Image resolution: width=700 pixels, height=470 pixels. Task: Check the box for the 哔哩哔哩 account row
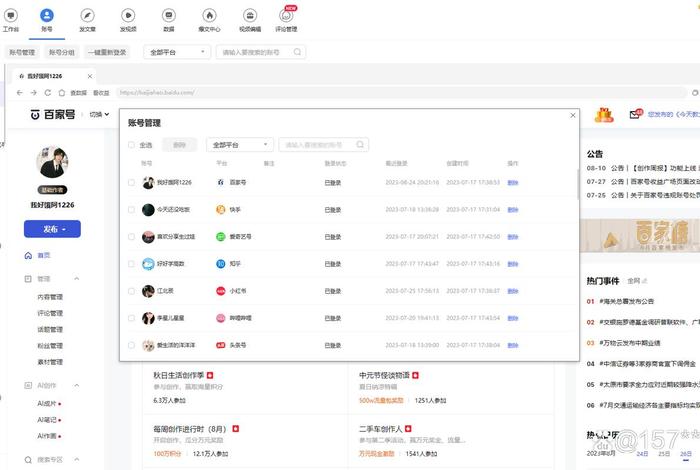pyautogui.click(x=131, y=318)
